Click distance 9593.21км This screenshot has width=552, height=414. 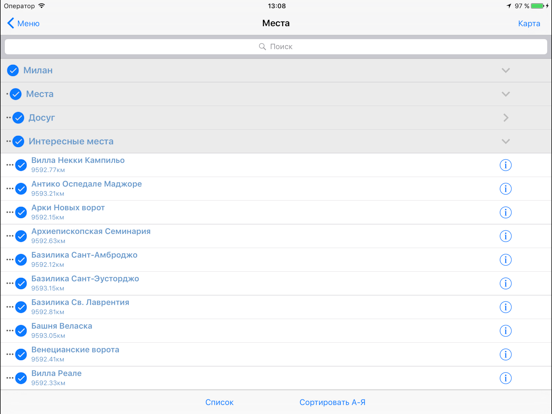pyautogui.click(x=48, y=194)
